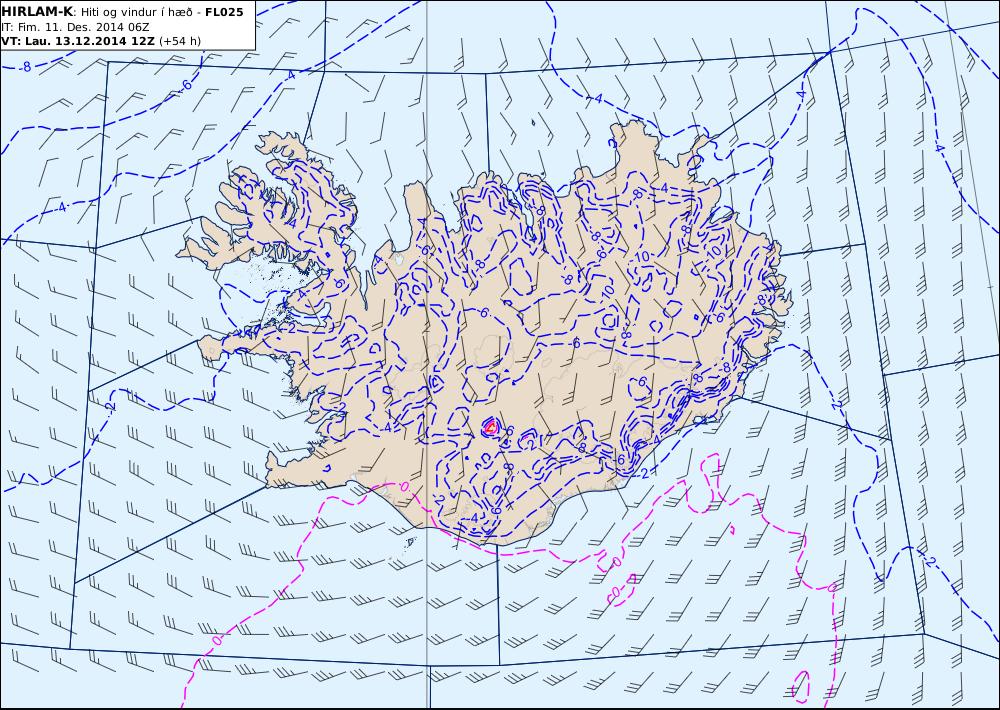
Task: Click the "-8" isotherm label over the northwestern sea
Action: [25, 67]
